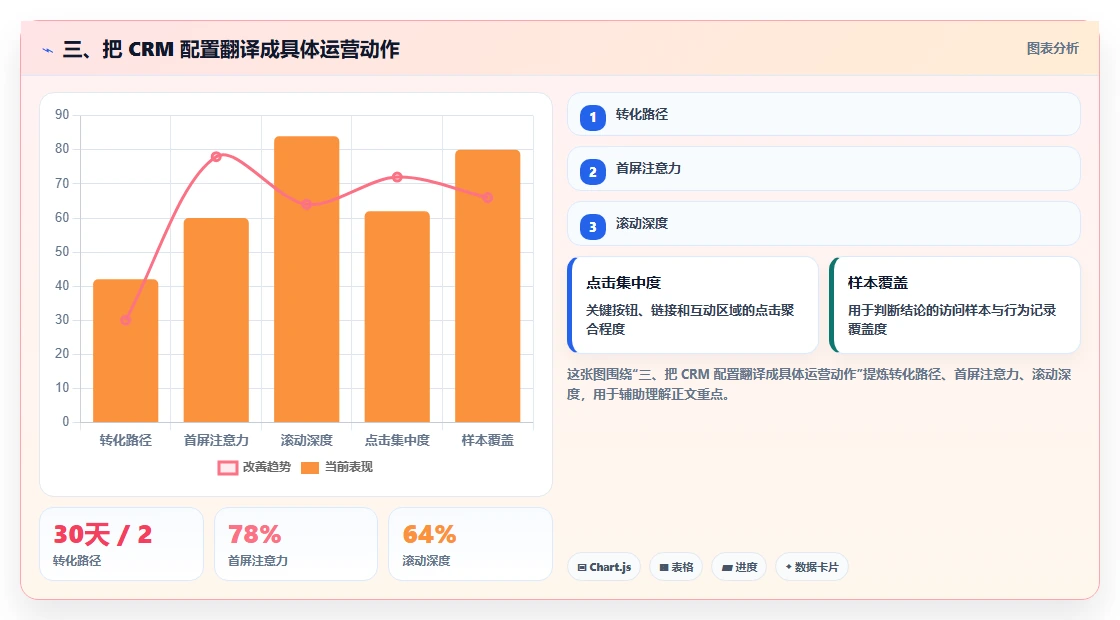
Task: Click the 样本覆盖 x-axis label
Action: pyautogui.click(x=488, y=441)
